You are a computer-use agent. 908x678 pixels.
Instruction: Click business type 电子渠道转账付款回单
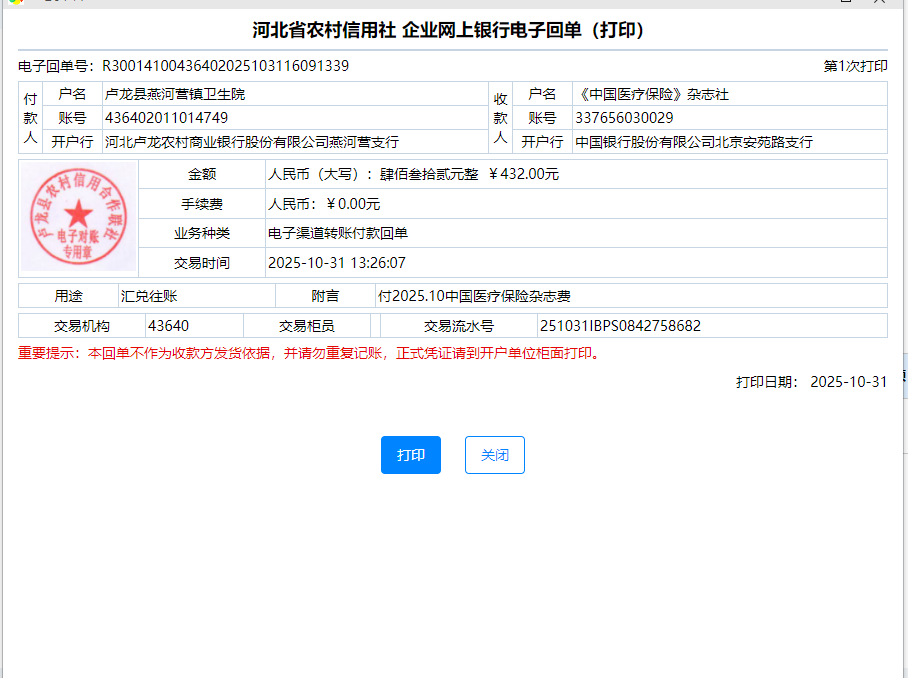coord(338,233)
